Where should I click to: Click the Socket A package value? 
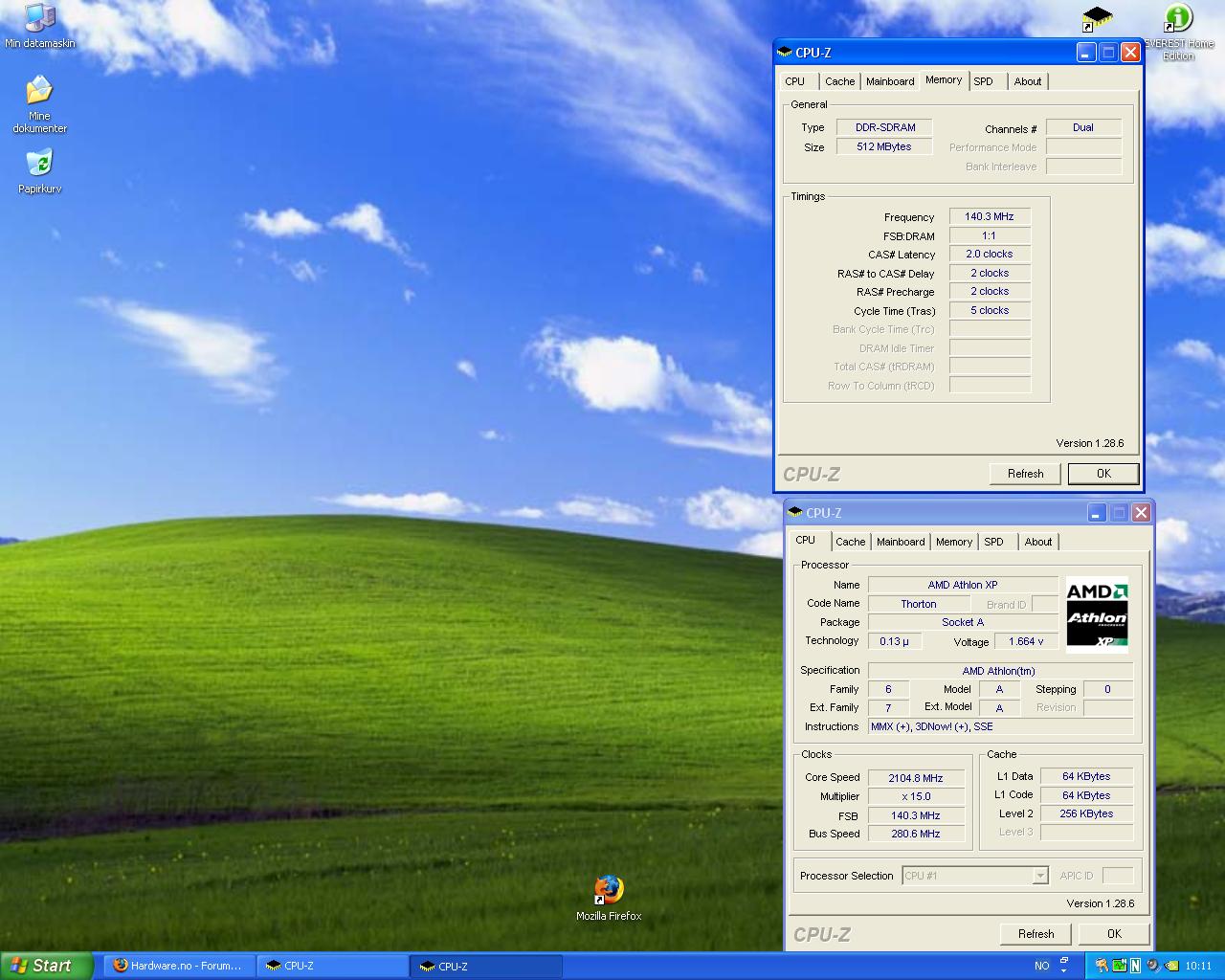[963, 622]
